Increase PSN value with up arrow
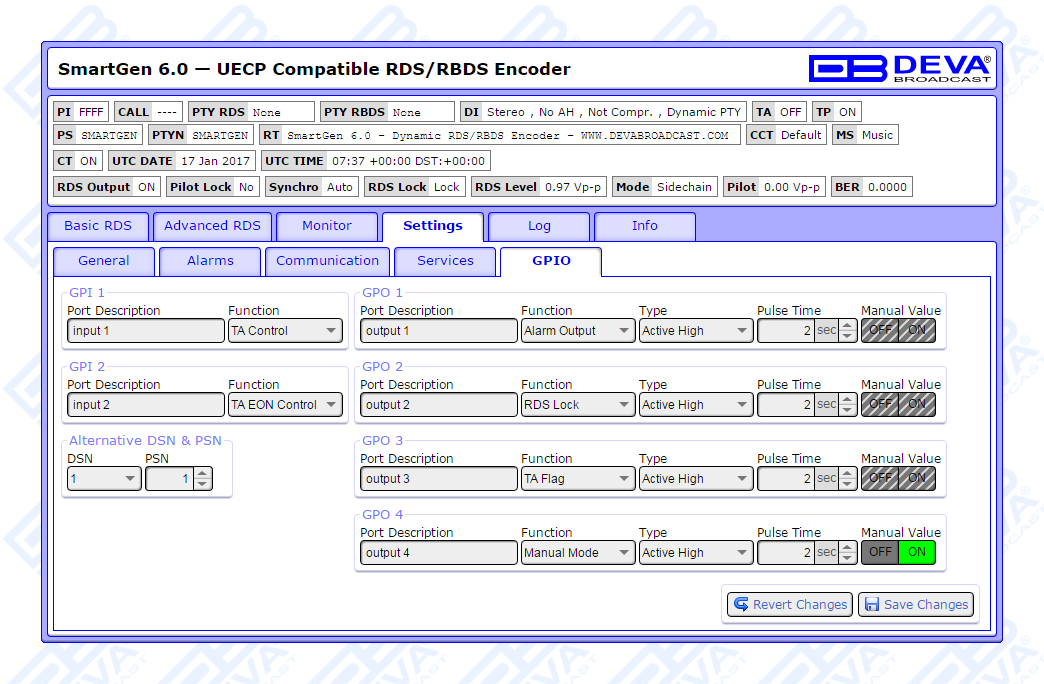The height and width of the screenshot is (684, 1044). [x=203, y=474]
